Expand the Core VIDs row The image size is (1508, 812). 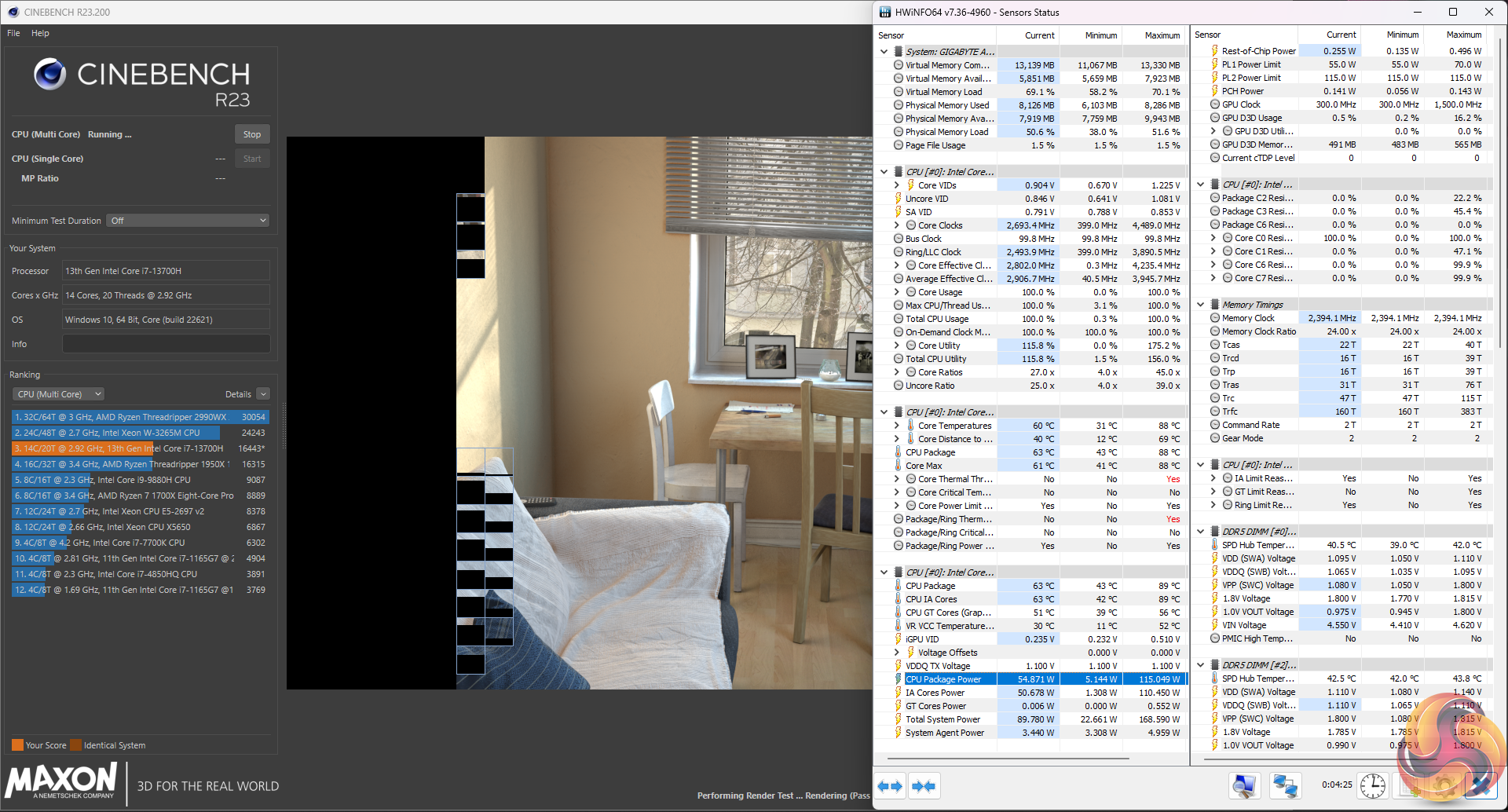(x=896, y=185)
